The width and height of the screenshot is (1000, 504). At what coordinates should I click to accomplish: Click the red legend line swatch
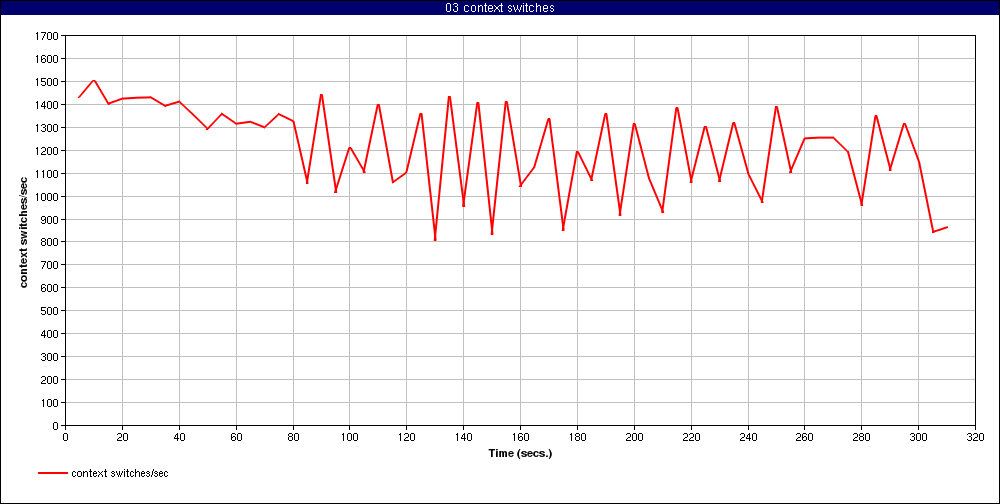(x=53, y=473)
